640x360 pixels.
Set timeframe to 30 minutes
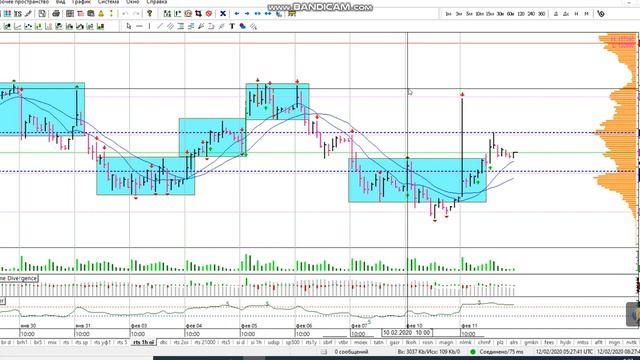(x=500, y=13)
